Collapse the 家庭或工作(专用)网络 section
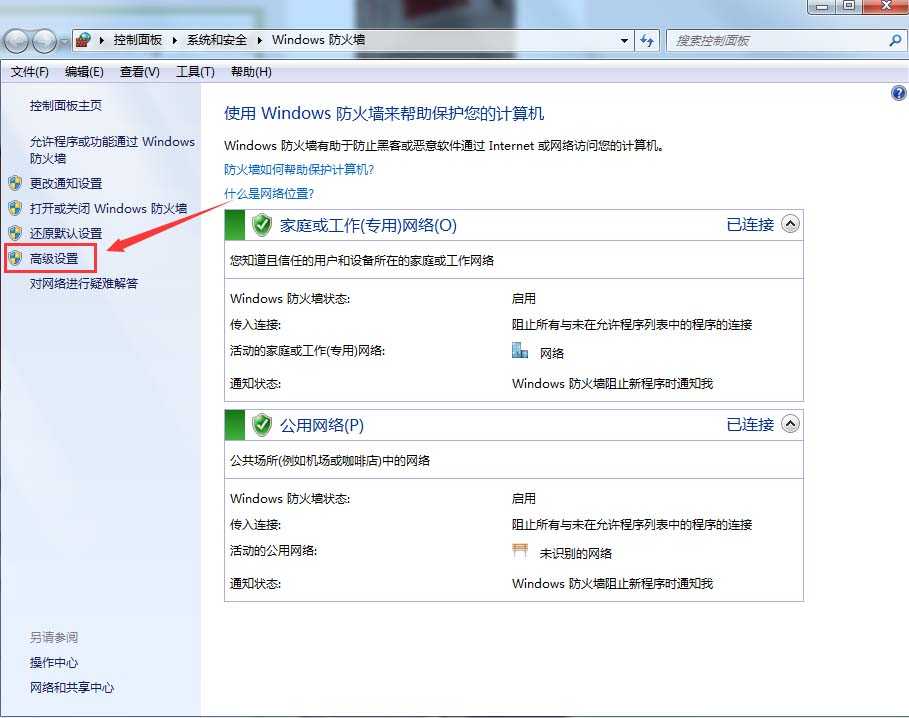The width and height of the screenshot is (909, 718). click(x=791, y=224)
